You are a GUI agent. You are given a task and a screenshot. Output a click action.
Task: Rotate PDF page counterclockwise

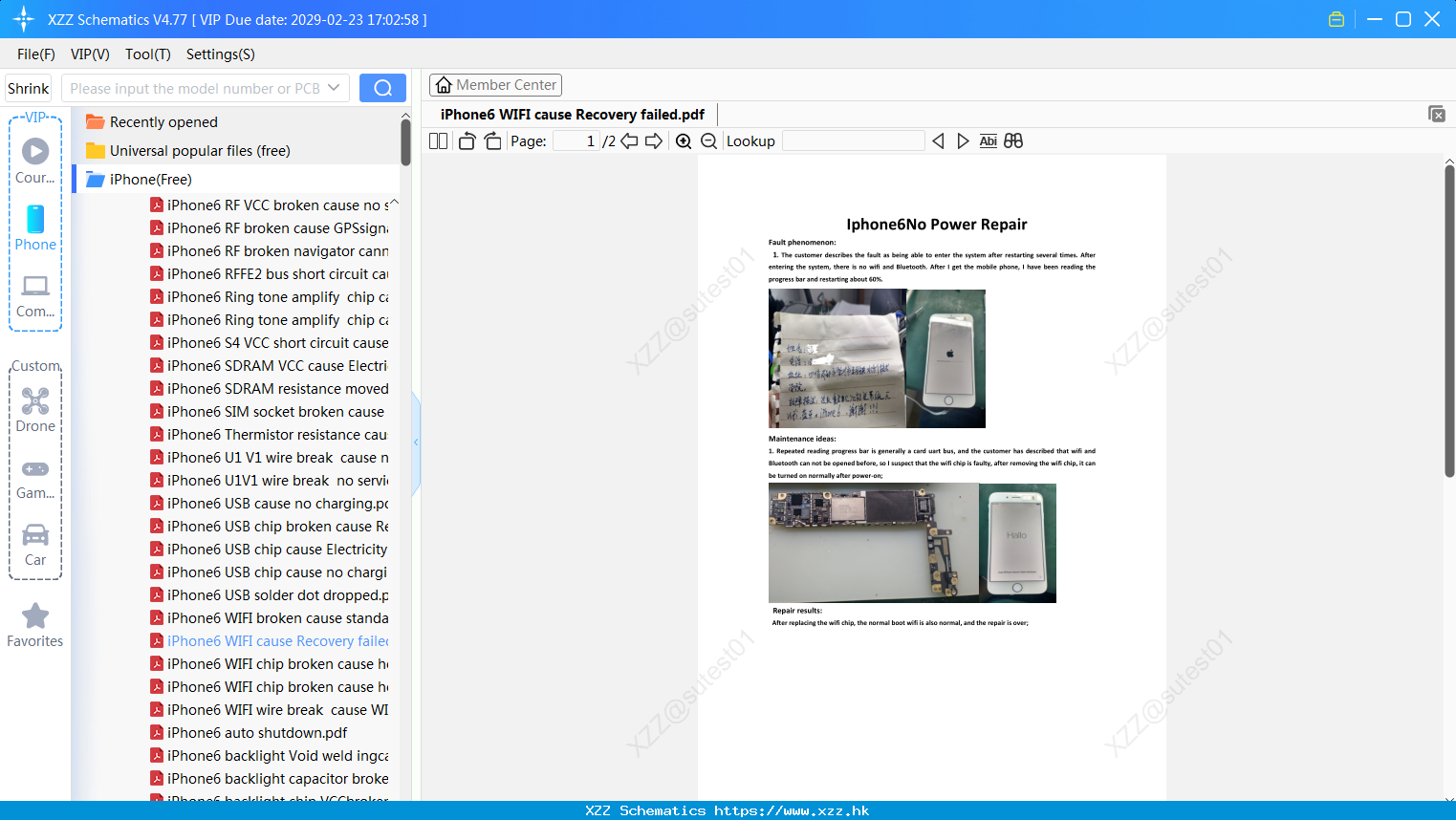(x=467, y=140)
